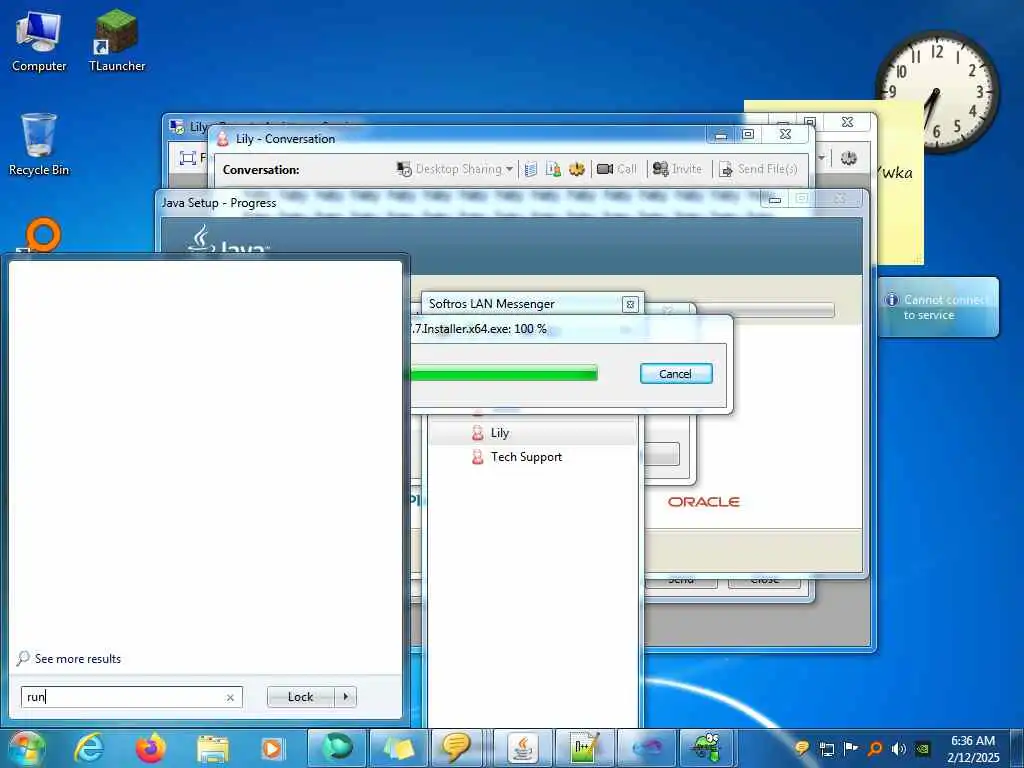The image size is (1024, 768).
Task: Click the volume speaker tray icon
Action: pos(899,749)
